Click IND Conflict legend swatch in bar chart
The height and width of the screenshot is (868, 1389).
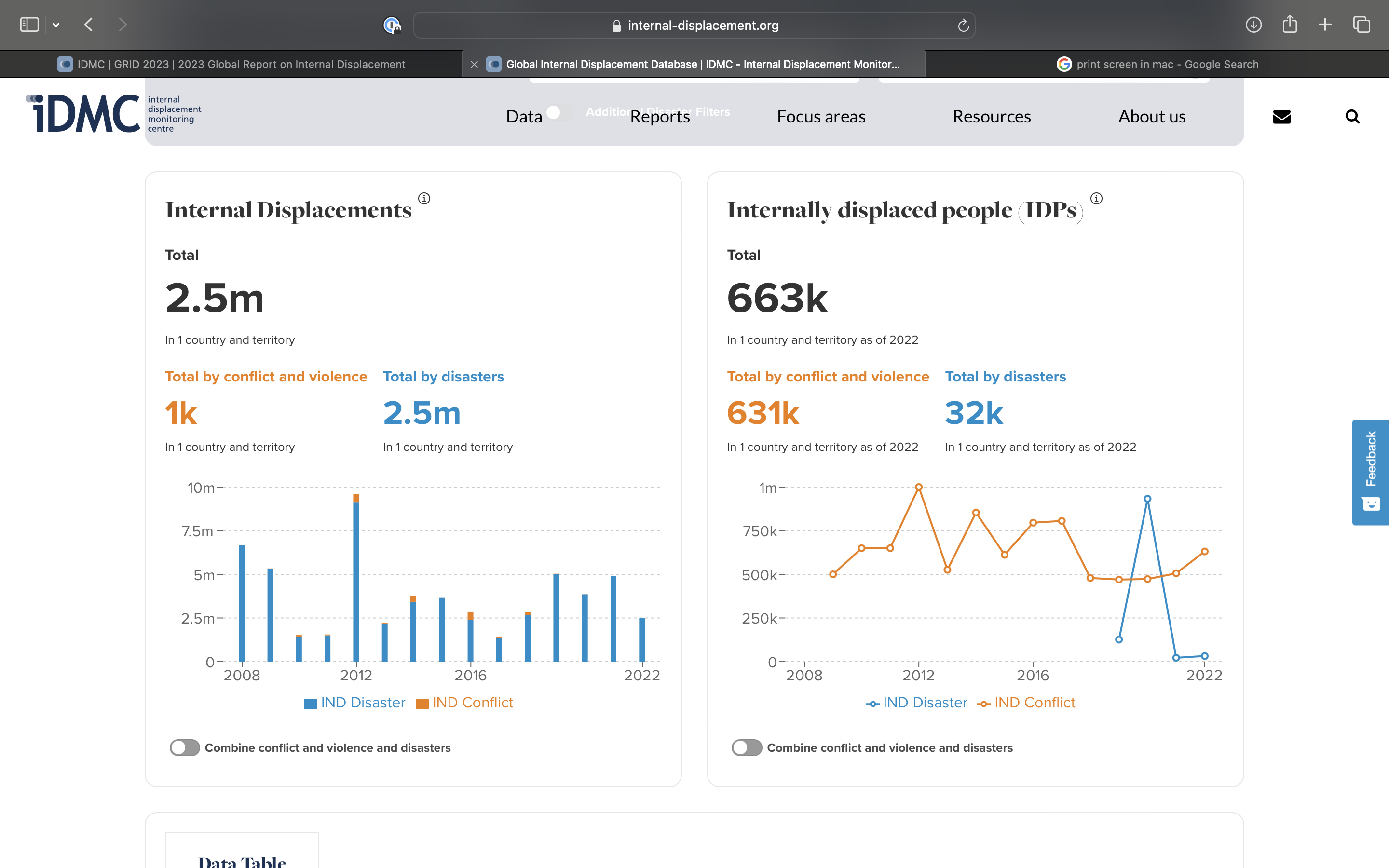(x=422, y=704)
